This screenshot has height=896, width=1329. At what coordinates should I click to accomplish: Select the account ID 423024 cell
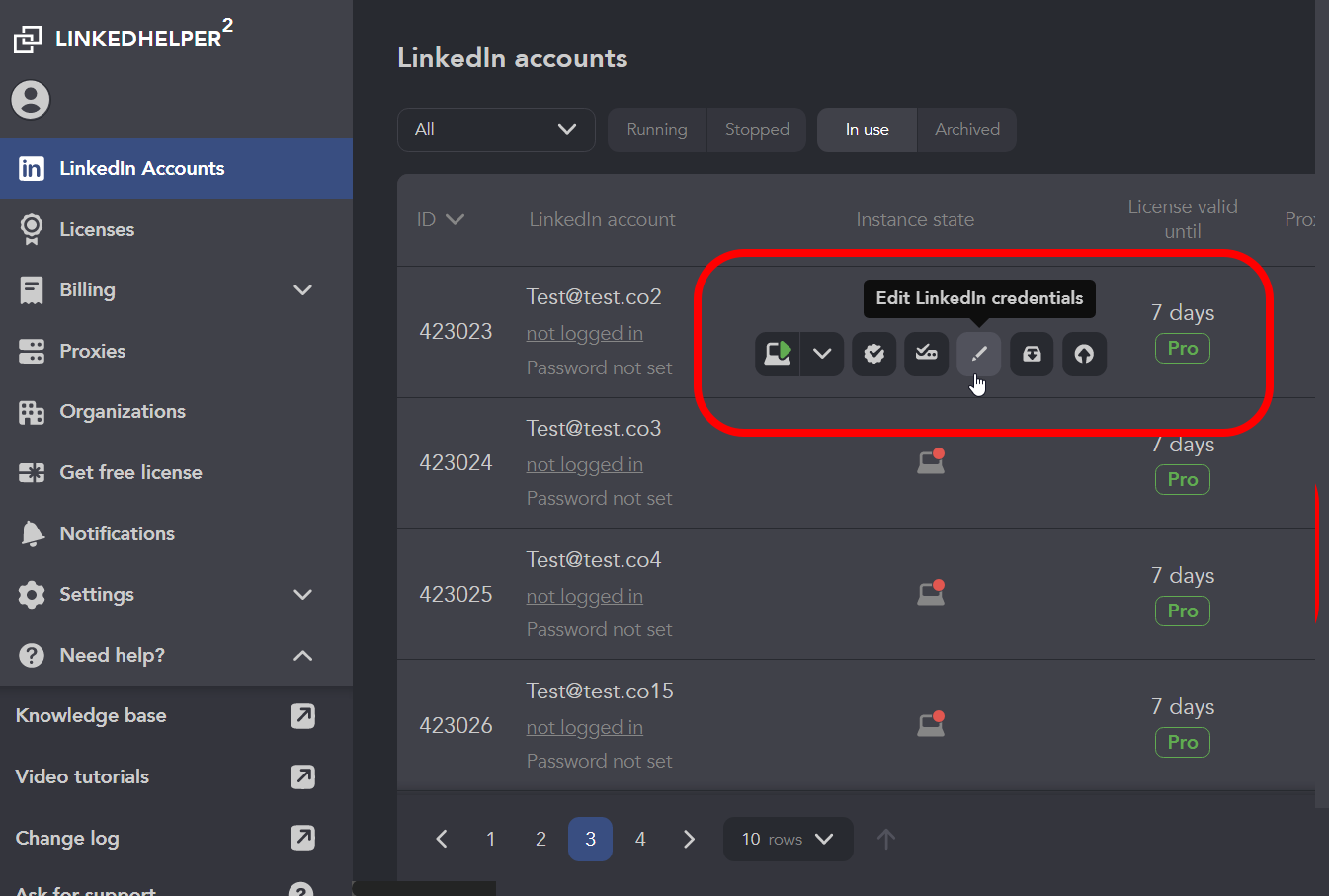(x=456, y=462)
